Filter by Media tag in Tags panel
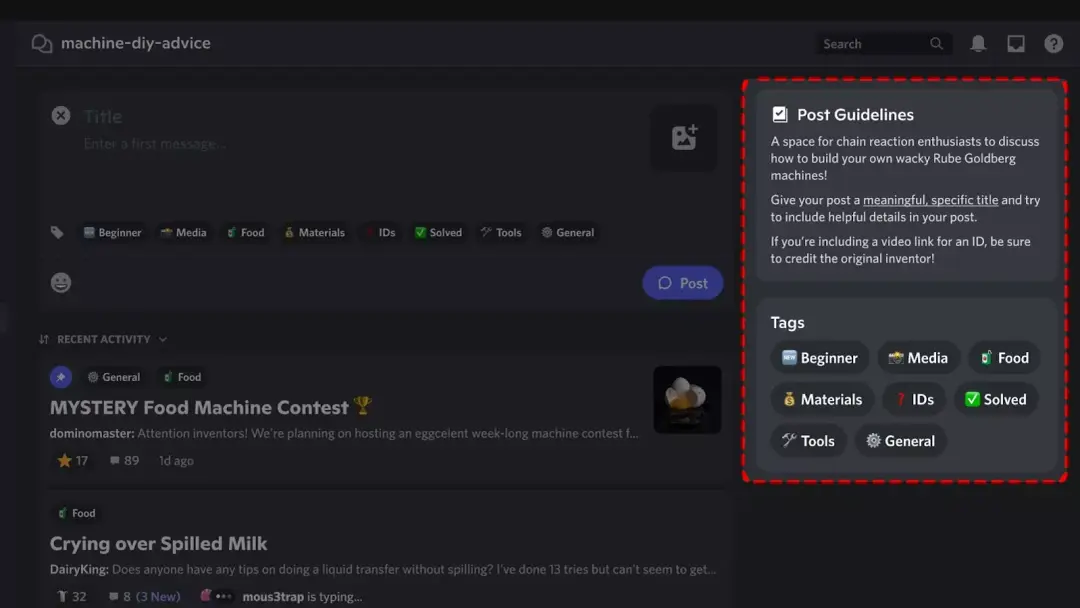Screen dimensions: 1080x608 click(x=918, y=358)
